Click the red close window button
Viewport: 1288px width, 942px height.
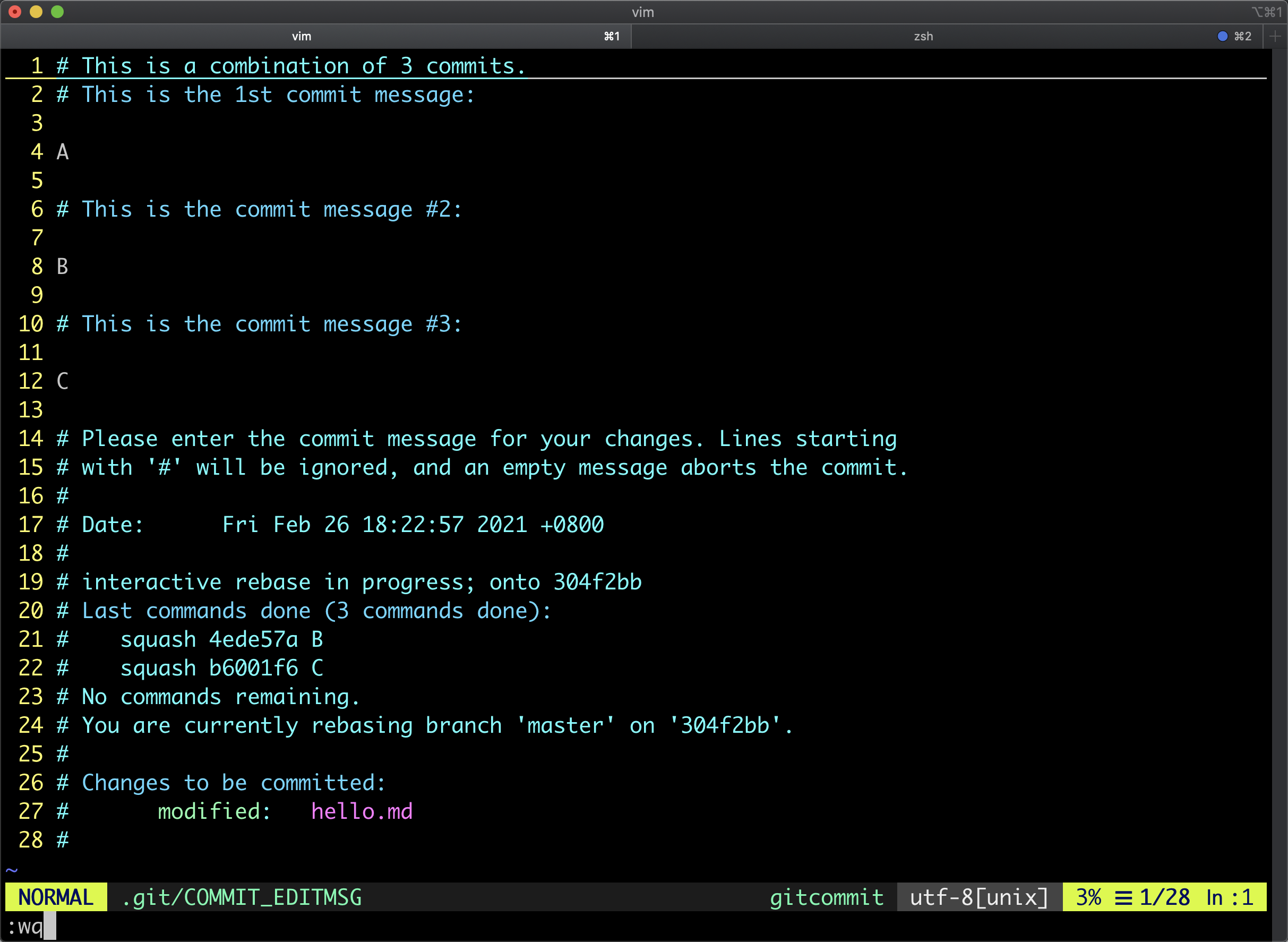[x=15, y=12]
